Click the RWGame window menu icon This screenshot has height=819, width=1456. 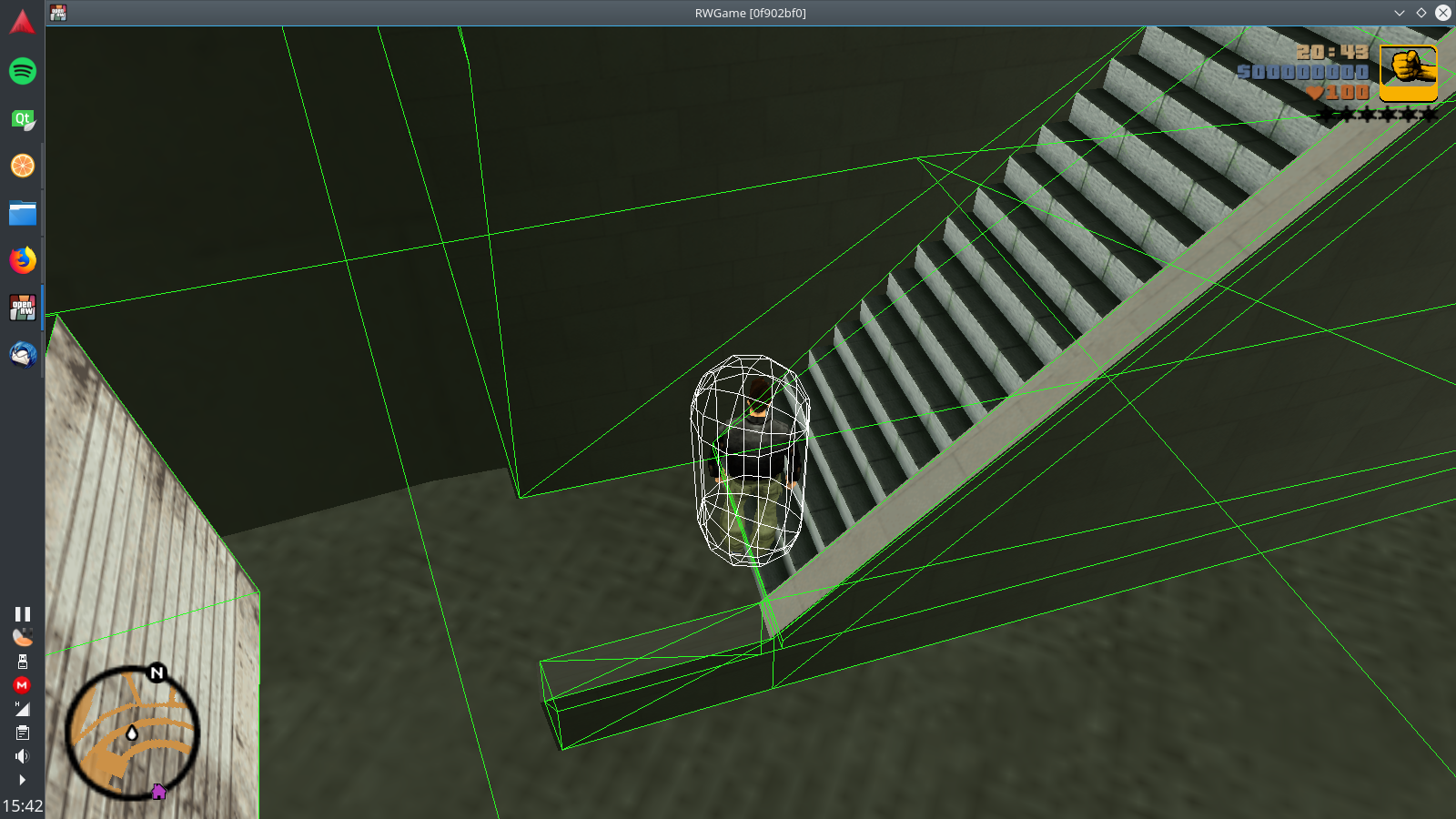[x=58, y=13]
